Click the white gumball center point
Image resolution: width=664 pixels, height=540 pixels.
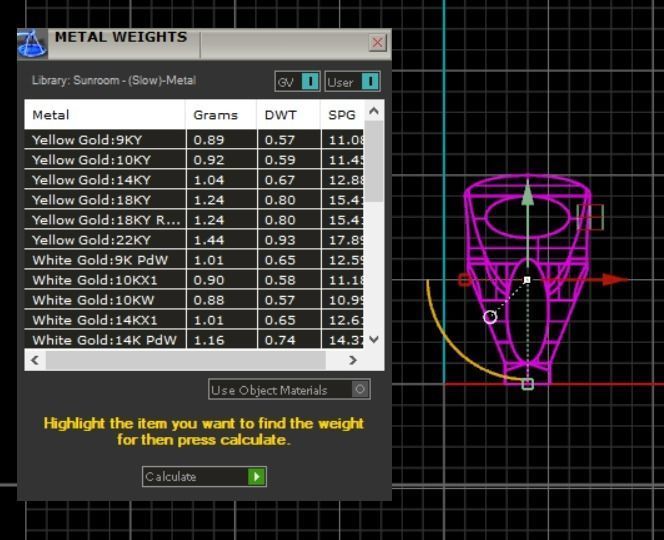527,280
